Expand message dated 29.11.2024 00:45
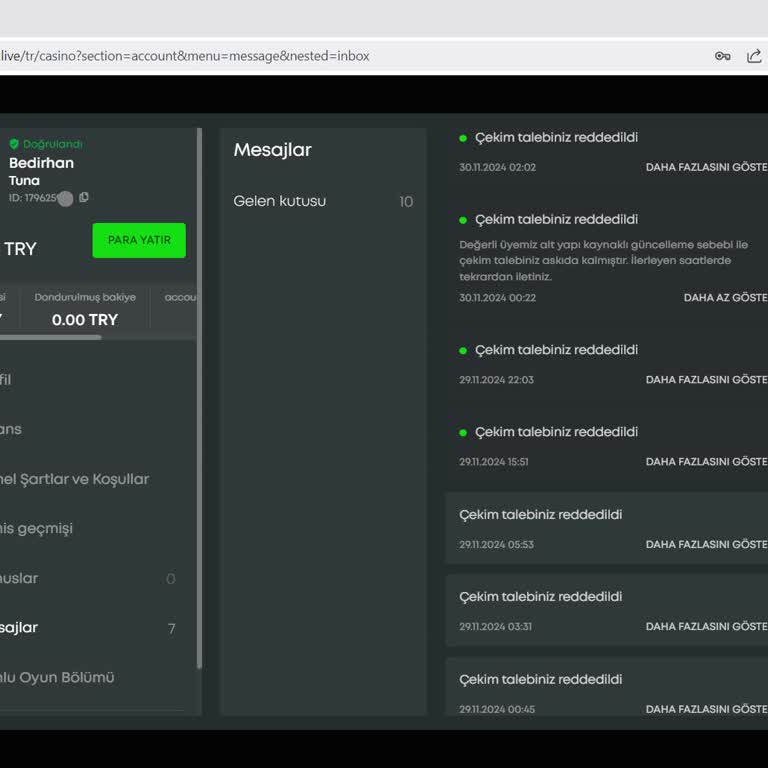This screenshot has height=768, width=768. pyautogui.click(x=706, y=709)
